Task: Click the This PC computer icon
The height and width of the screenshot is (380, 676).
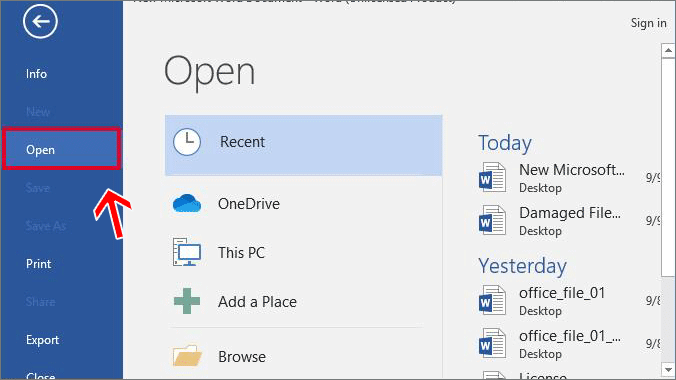Action: (187, 252)
